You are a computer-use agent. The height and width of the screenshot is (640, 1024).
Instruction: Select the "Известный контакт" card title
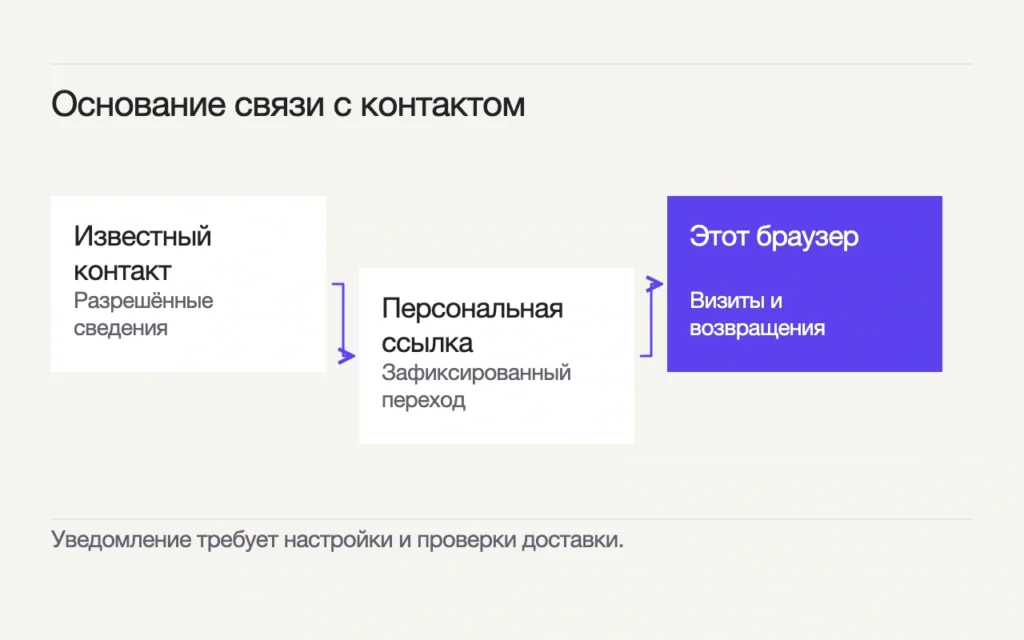[142, 253]
